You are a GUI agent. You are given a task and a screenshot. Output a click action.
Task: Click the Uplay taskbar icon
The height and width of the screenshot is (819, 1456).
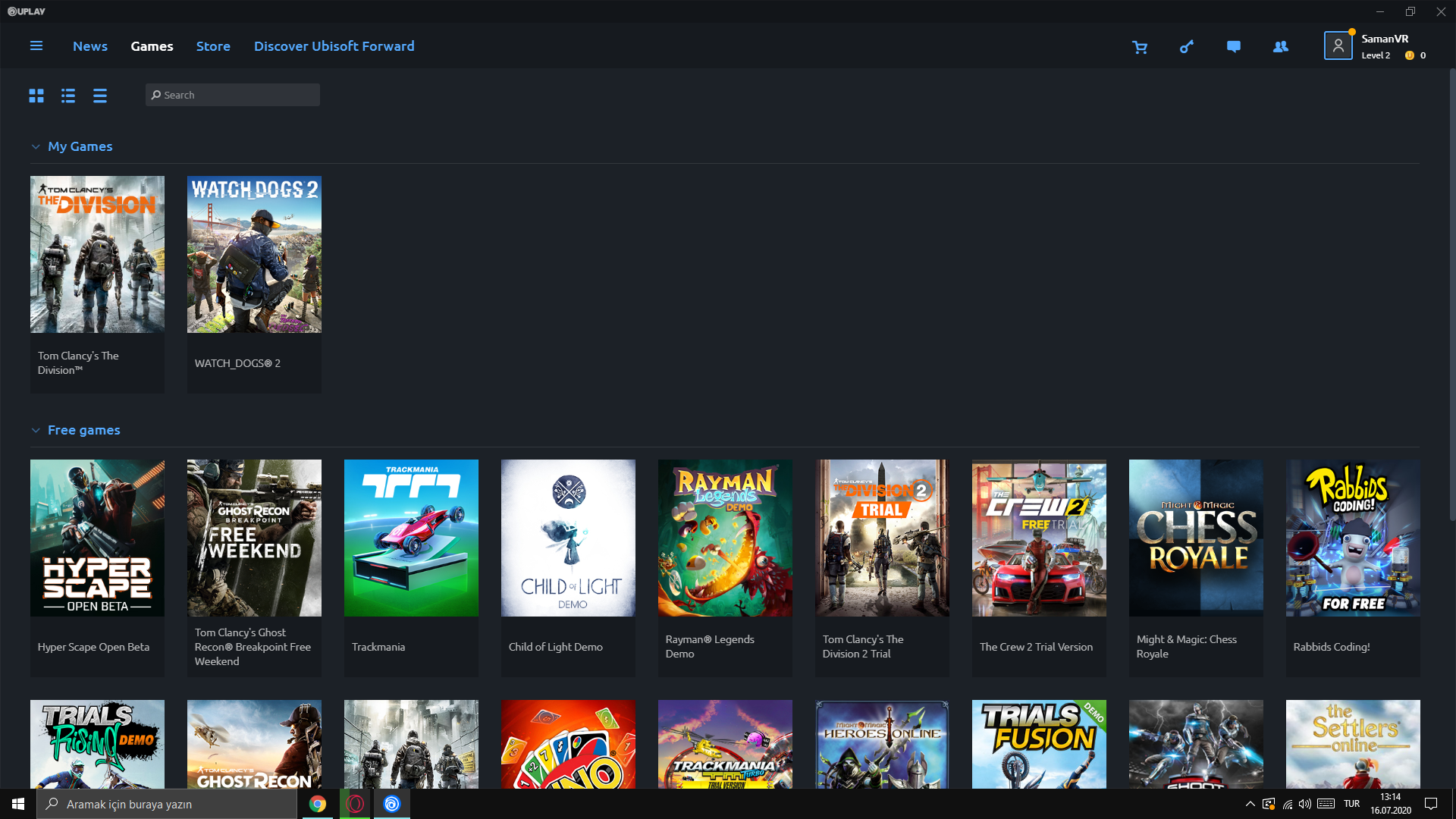392,804
